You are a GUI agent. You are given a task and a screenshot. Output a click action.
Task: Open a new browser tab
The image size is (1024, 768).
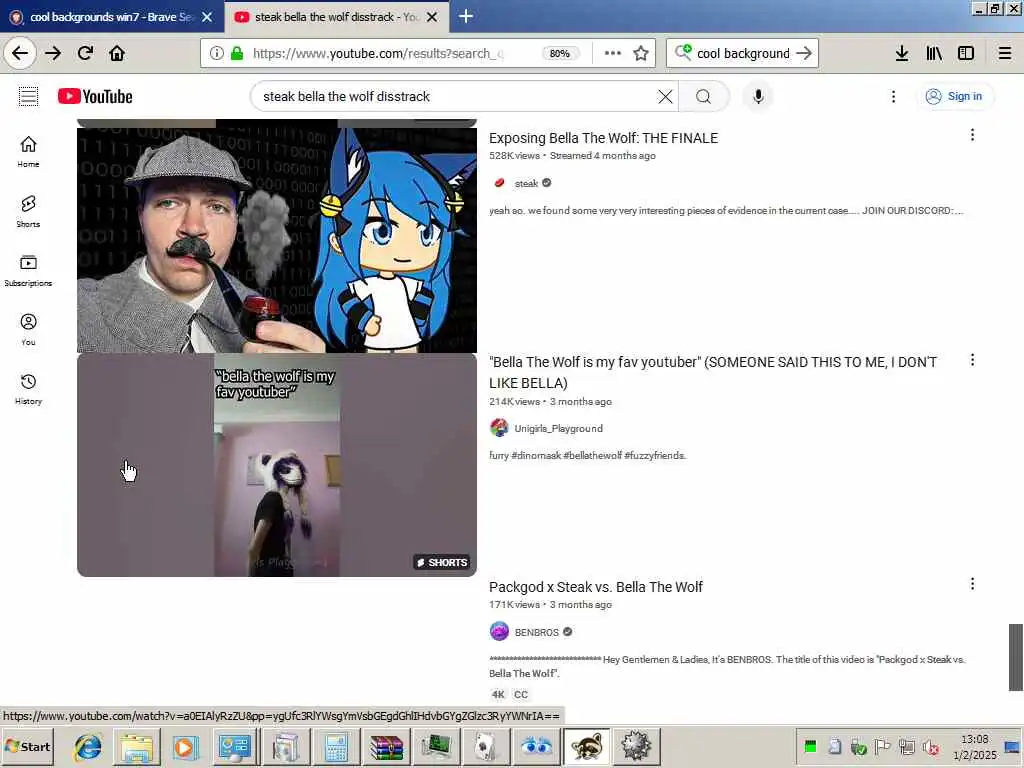point(466,16)
